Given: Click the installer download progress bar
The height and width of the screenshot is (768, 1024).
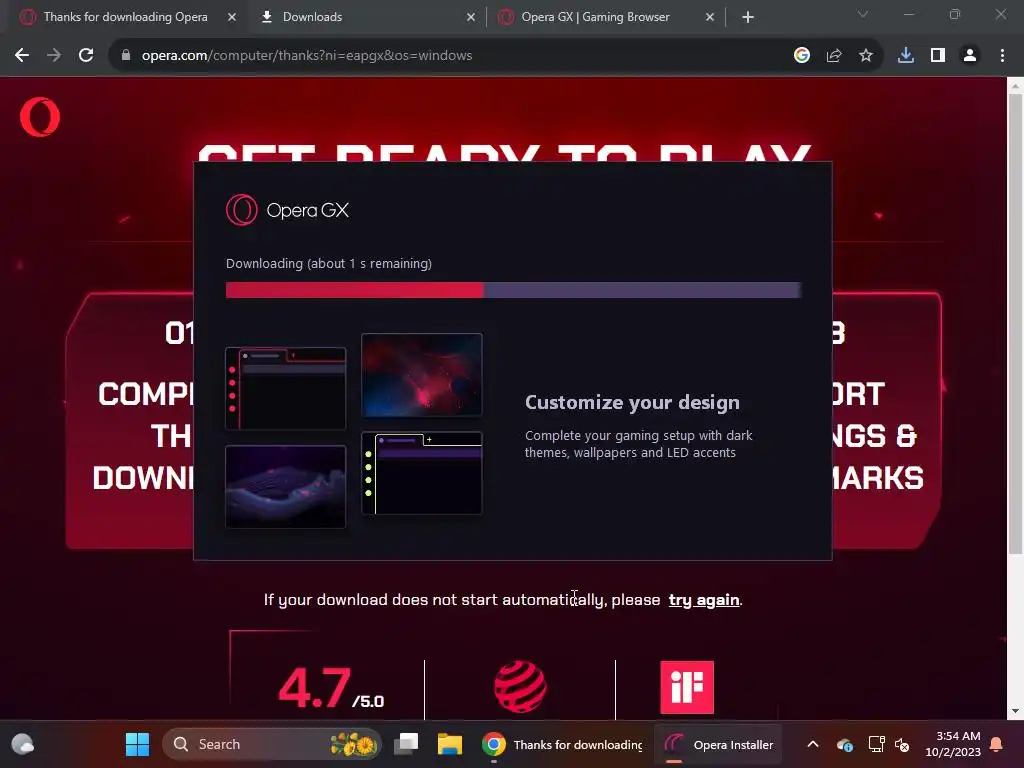Looking at the screenshot, I should (x=513, y=290).
